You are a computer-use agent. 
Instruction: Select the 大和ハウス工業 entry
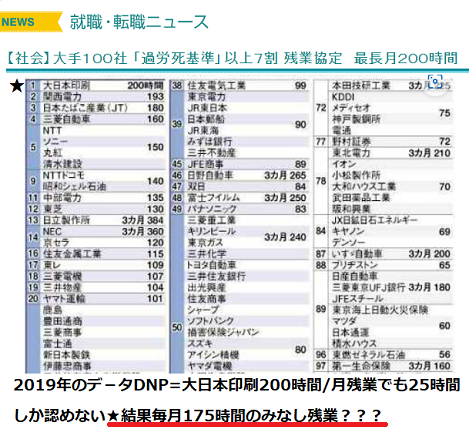click(x=364, y=186)
